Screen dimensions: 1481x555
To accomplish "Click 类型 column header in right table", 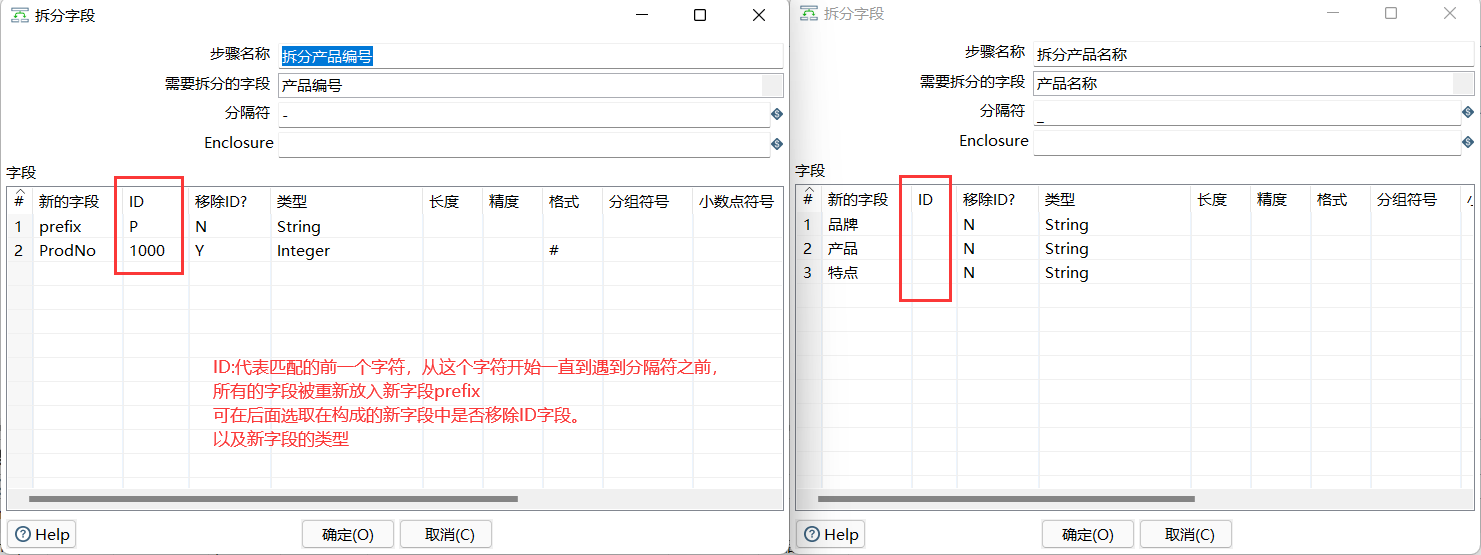I will tap(1115, 200).
